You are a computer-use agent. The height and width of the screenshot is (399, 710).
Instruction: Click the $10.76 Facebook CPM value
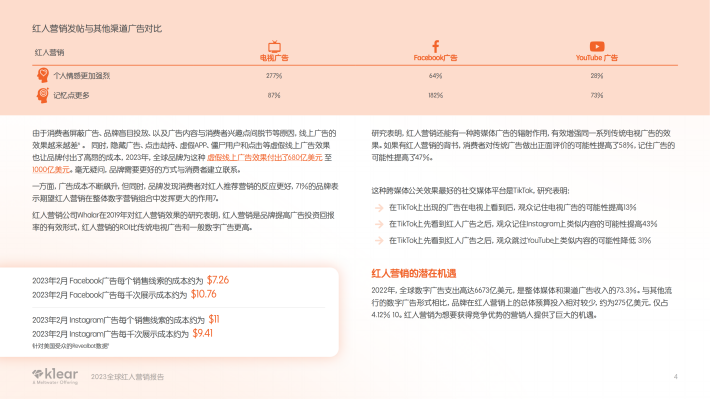click(x=204, y=294)
